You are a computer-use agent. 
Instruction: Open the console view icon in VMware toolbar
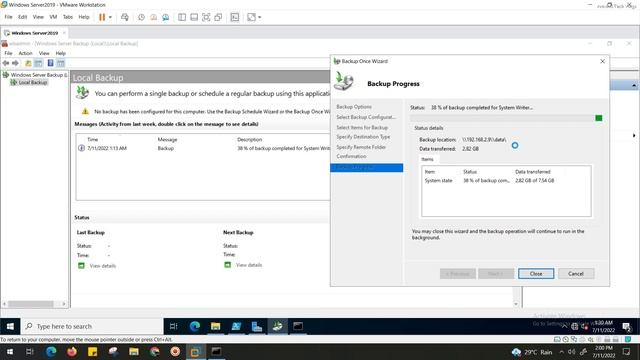[x=235, y=17]
